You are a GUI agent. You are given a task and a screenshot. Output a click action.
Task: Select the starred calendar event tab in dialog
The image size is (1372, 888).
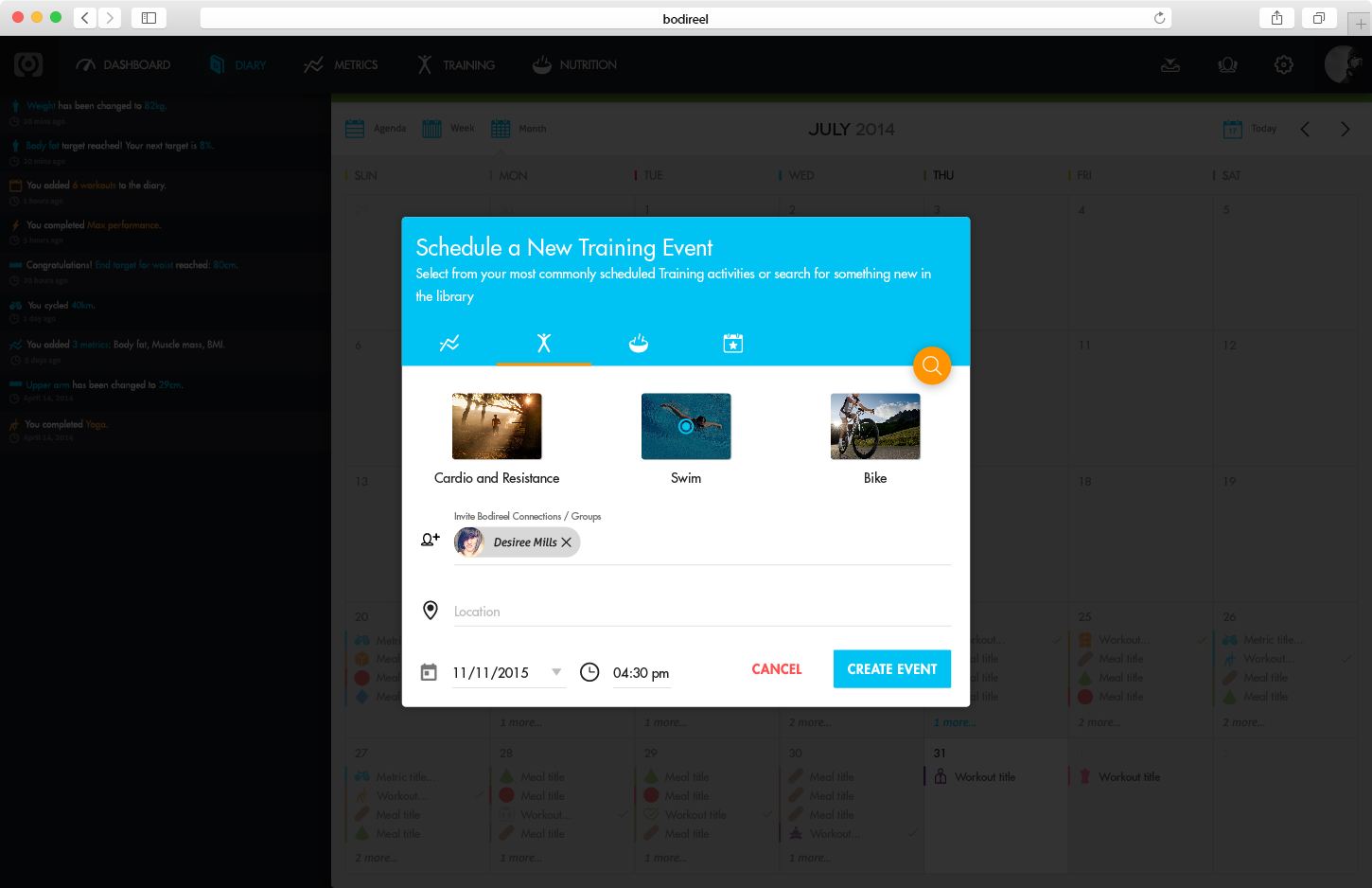coord(733,343)
